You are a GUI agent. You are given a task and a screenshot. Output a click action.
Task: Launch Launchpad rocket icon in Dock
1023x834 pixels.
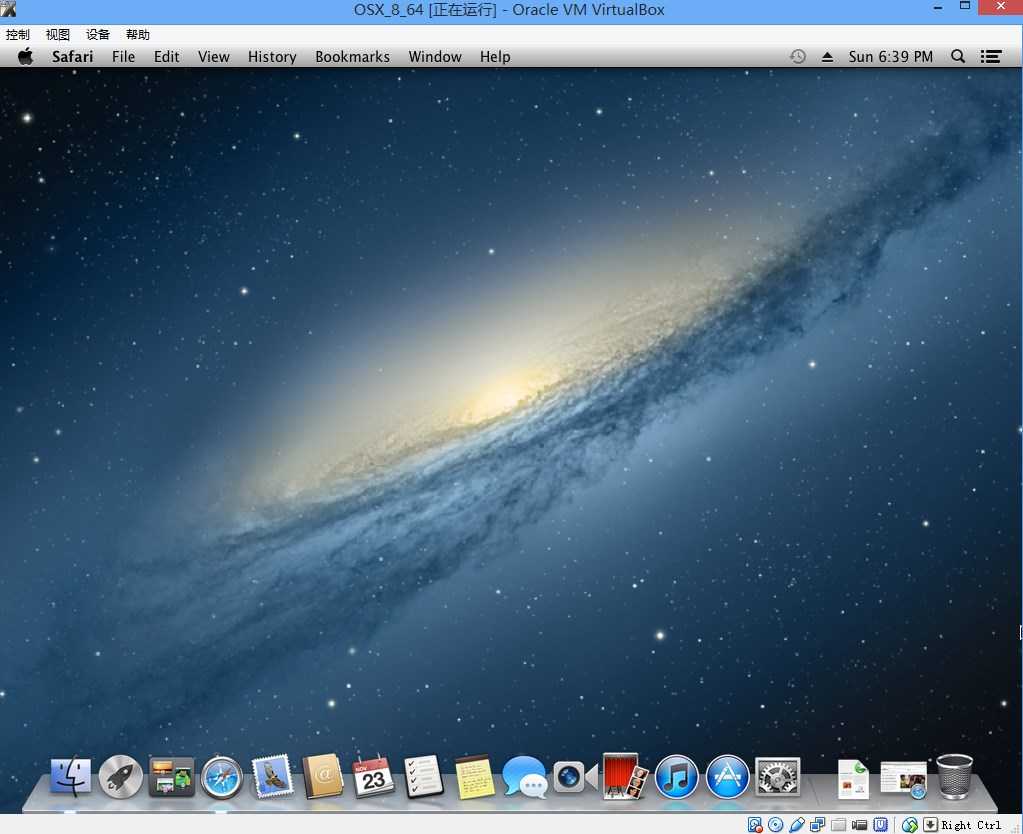121,777
